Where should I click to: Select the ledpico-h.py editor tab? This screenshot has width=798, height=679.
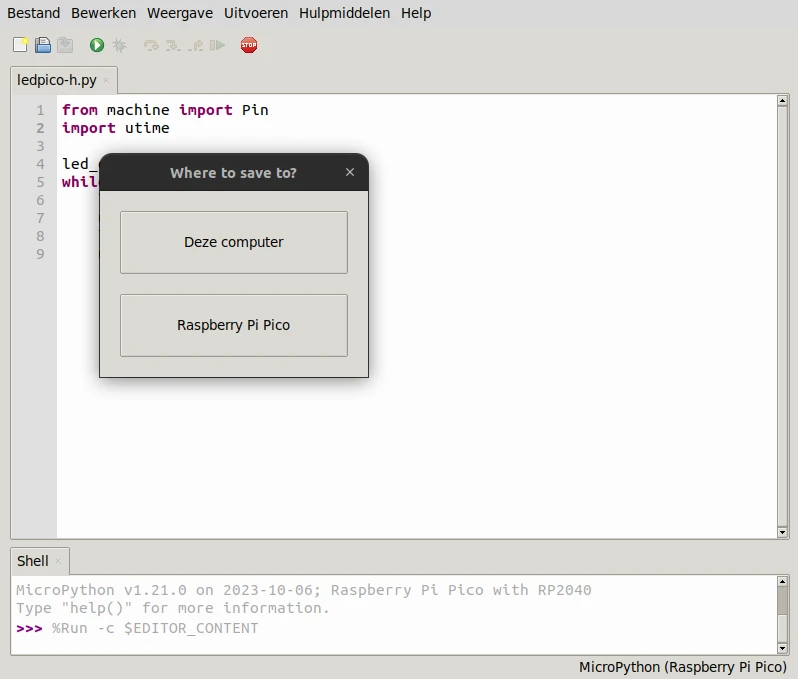point(57,80)
